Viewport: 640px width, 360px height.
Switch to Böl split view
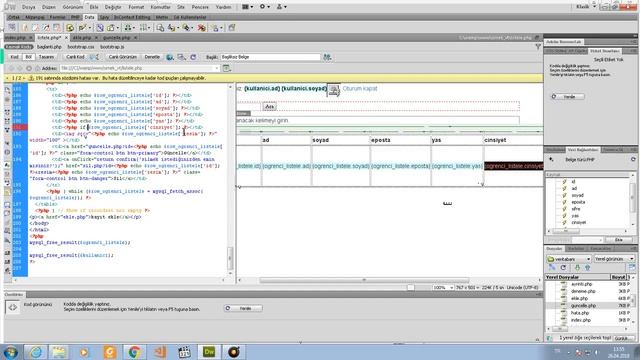(29, 57)
